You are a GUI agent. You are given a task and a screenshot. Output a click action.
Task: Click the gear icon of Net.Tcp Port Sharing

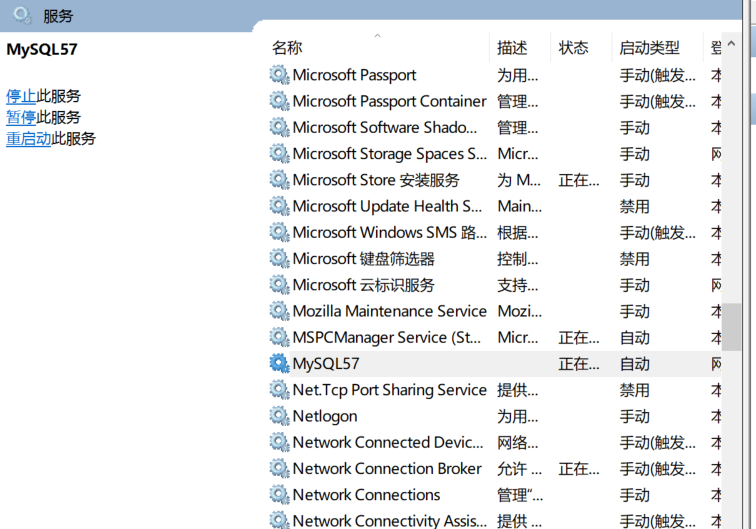click(279, 390)
